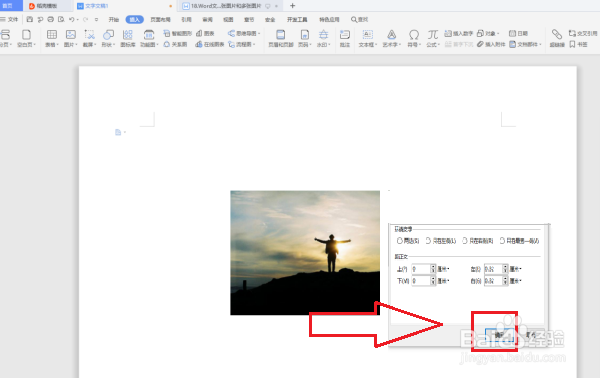Open header and footer (页眉和页脚)

point(280,39)
